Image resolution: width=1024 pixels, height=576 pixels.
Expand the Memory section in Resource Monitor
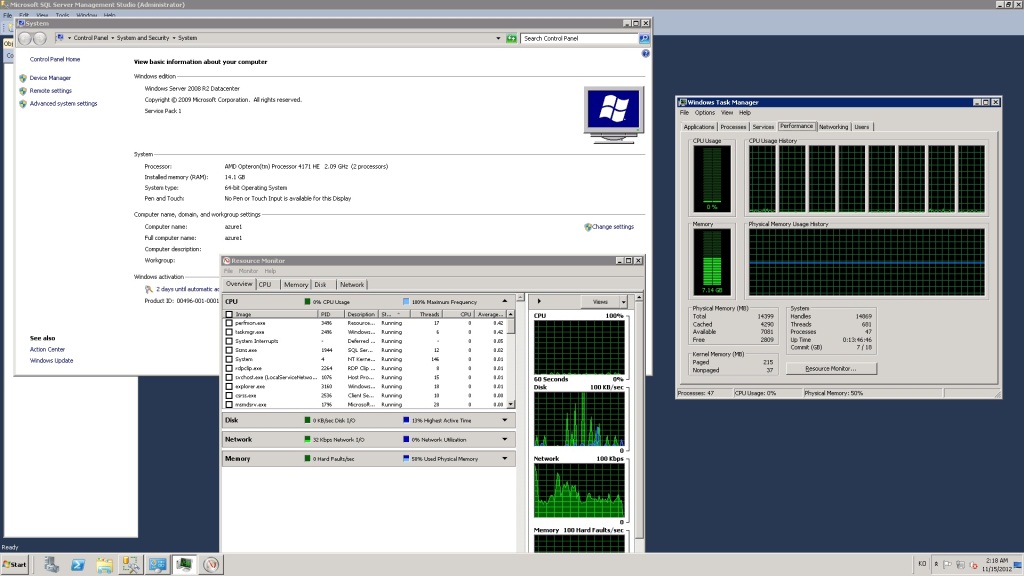[x=505, y=458]
